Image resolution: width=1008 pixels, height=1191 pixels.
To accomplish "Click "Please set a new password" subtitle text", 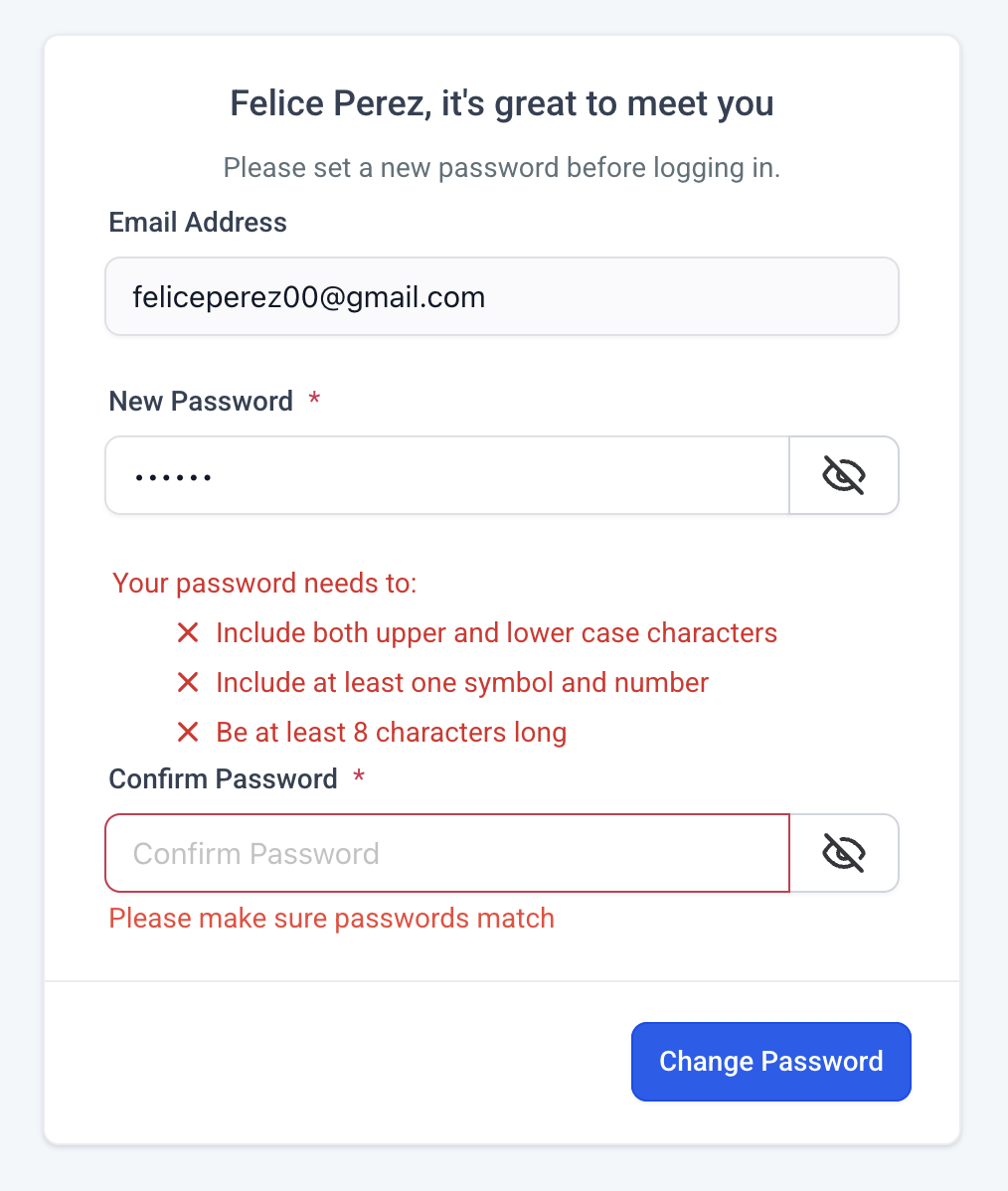I will [502, 167].
